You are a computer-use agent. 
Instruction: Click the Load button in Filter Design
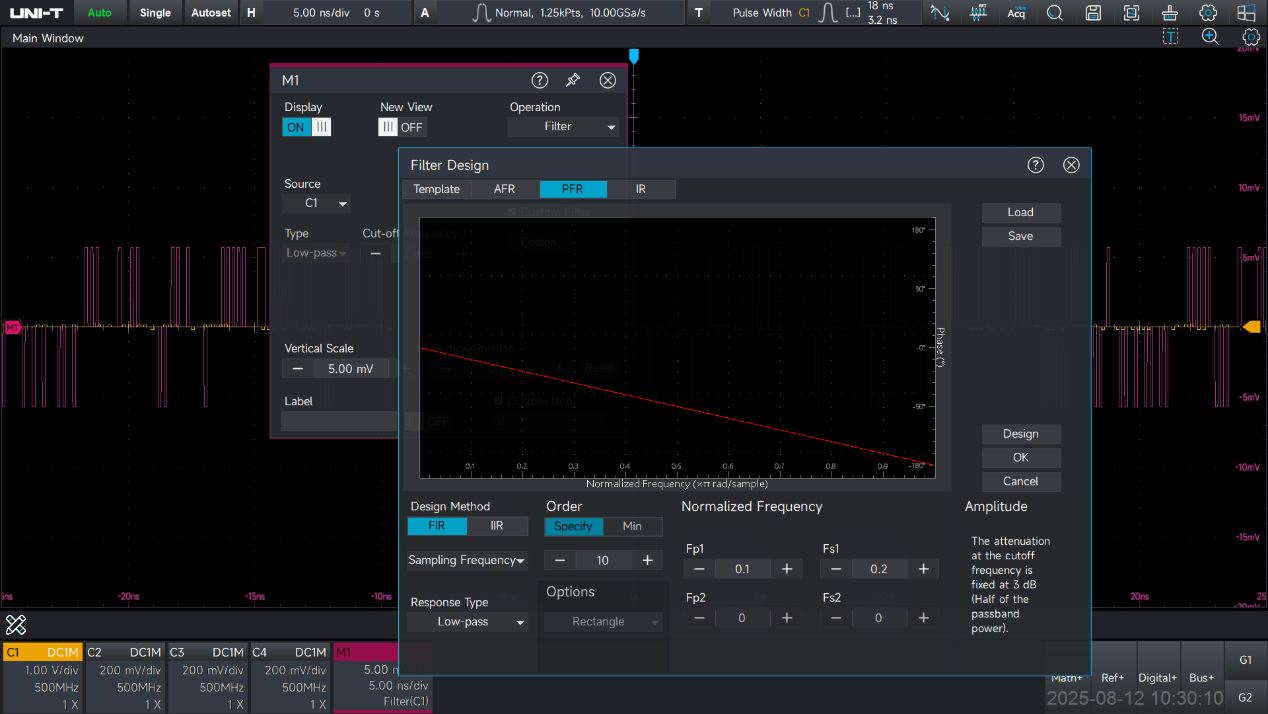point(1020,212)
